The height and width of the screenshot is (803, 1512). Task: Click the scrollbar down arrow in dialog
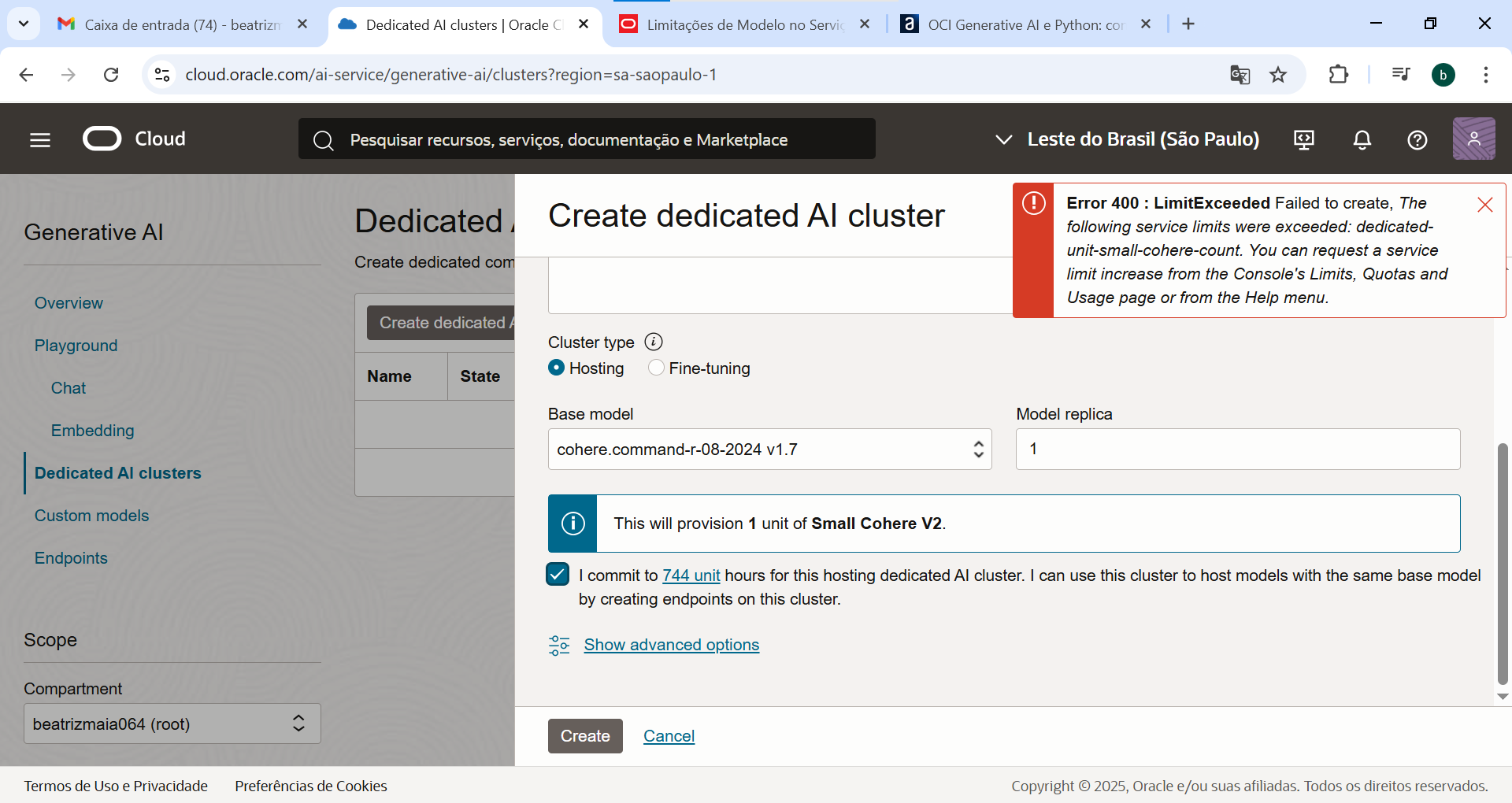point(1503,697)
